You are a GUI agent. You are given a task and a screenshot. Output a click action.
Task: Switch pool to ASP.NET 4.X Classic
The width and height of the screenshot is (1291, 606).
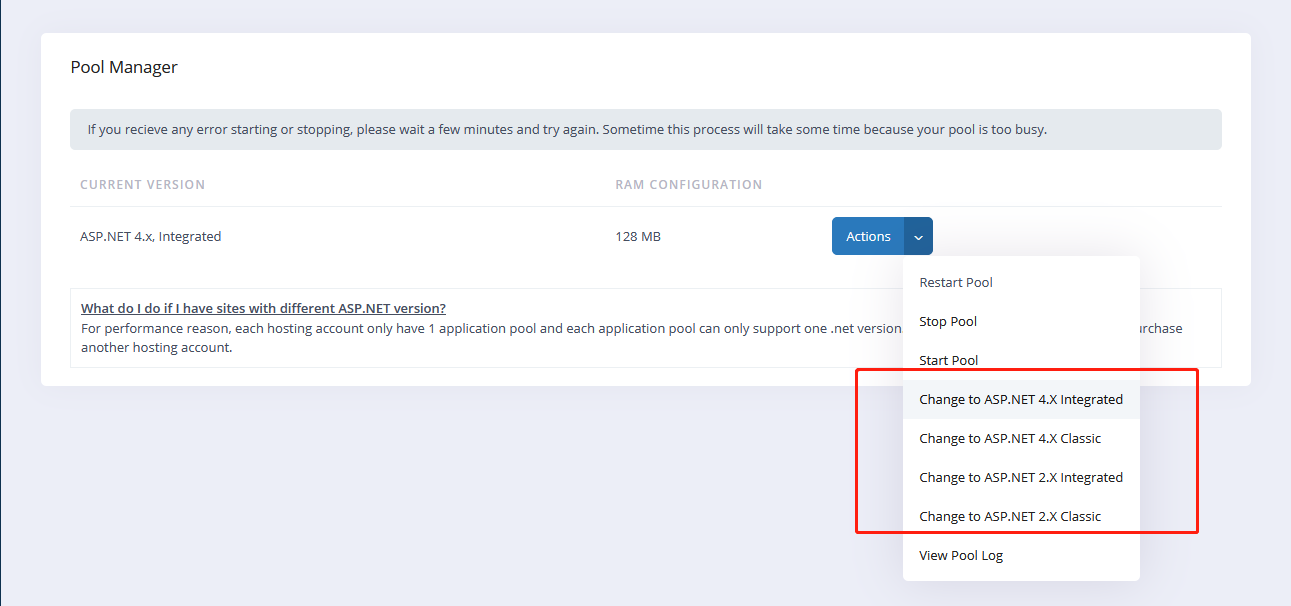(x=1009, y=438)
